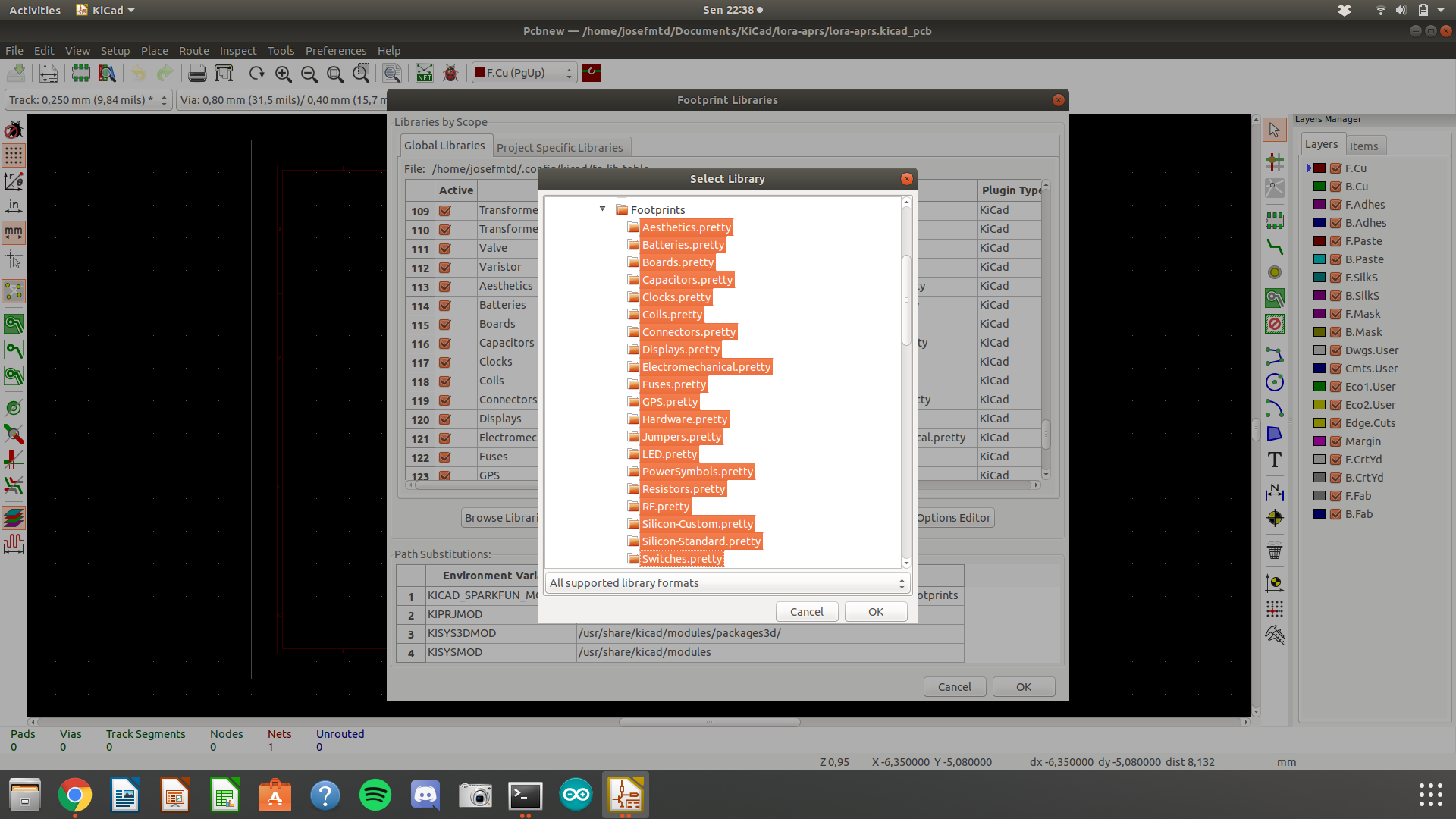Toggle Edge.Cuts layer visibility checkbox

pyautogui.click(x=1336, y=423)
